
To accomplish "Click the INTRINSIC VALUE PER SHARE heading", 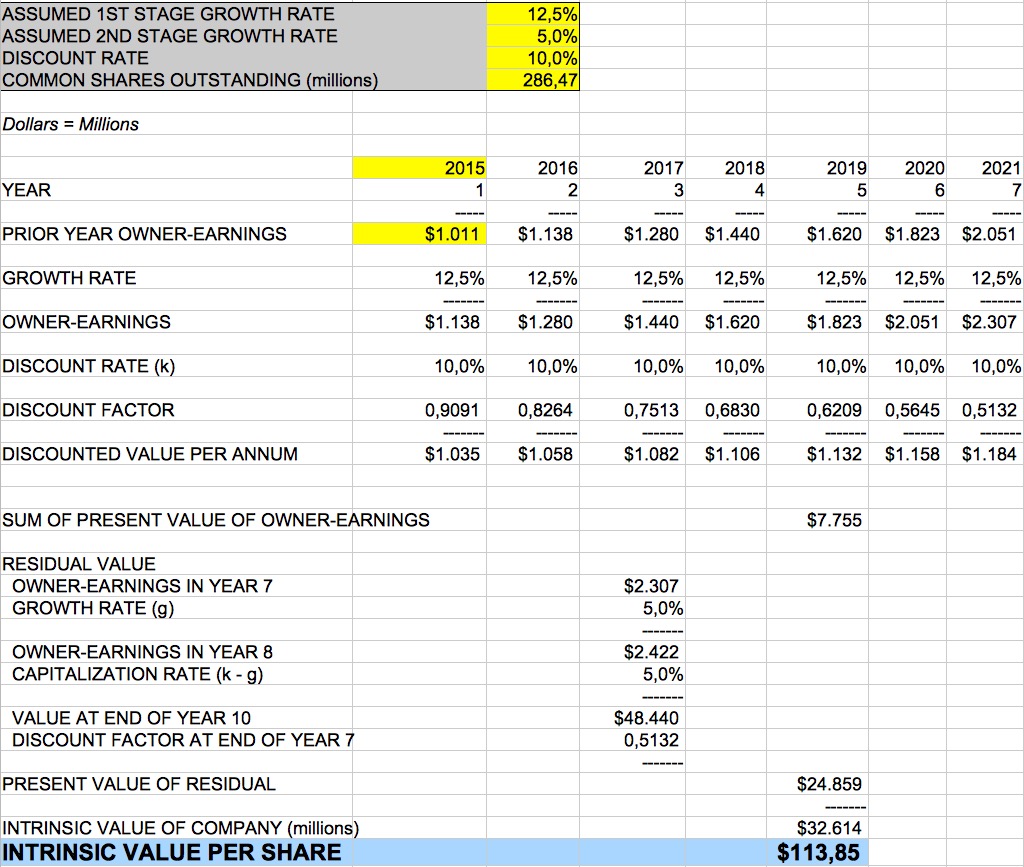I will pyautogui.click(x=172, y=853).
